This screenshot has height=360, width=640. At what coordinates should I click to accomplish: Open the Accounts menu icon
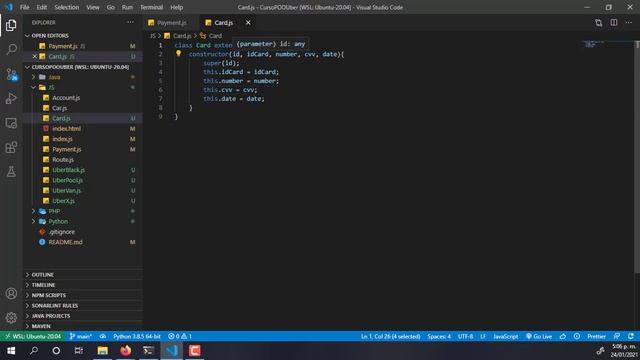11,293
